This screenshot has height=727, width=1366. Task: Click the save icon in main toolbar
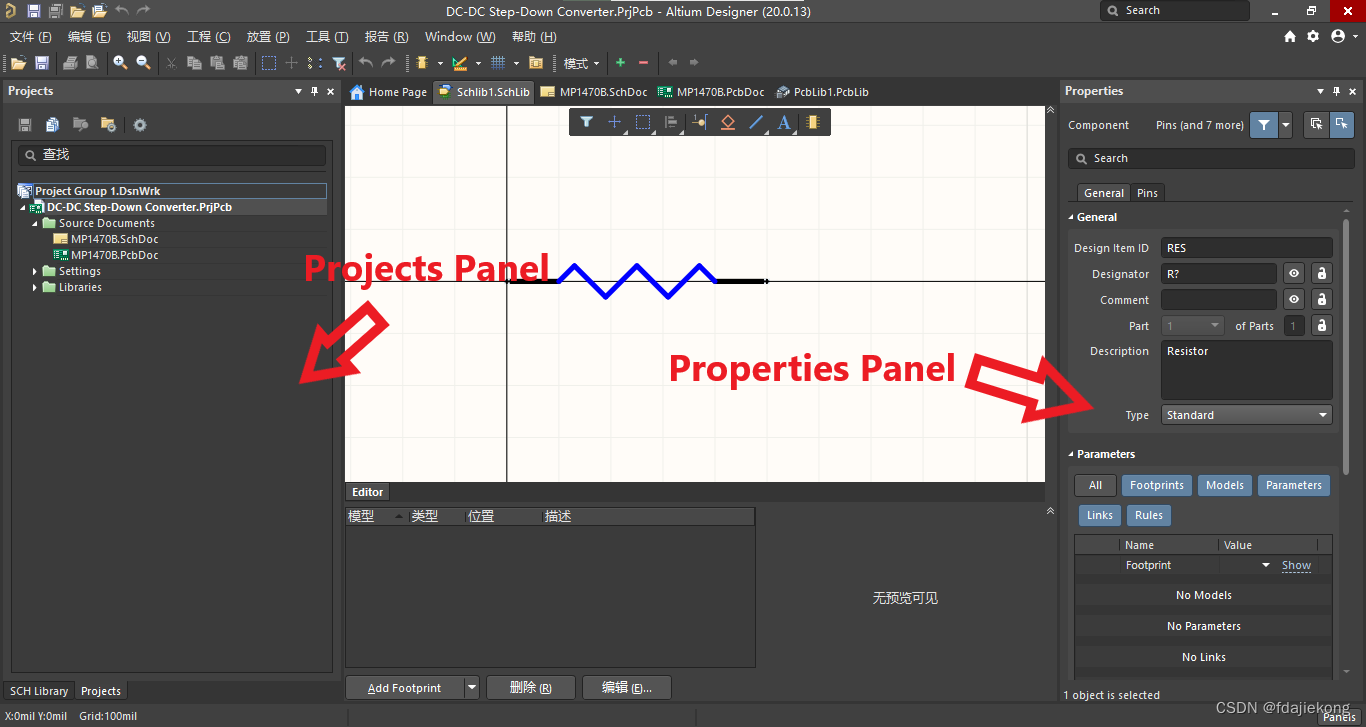pos(42,63)
